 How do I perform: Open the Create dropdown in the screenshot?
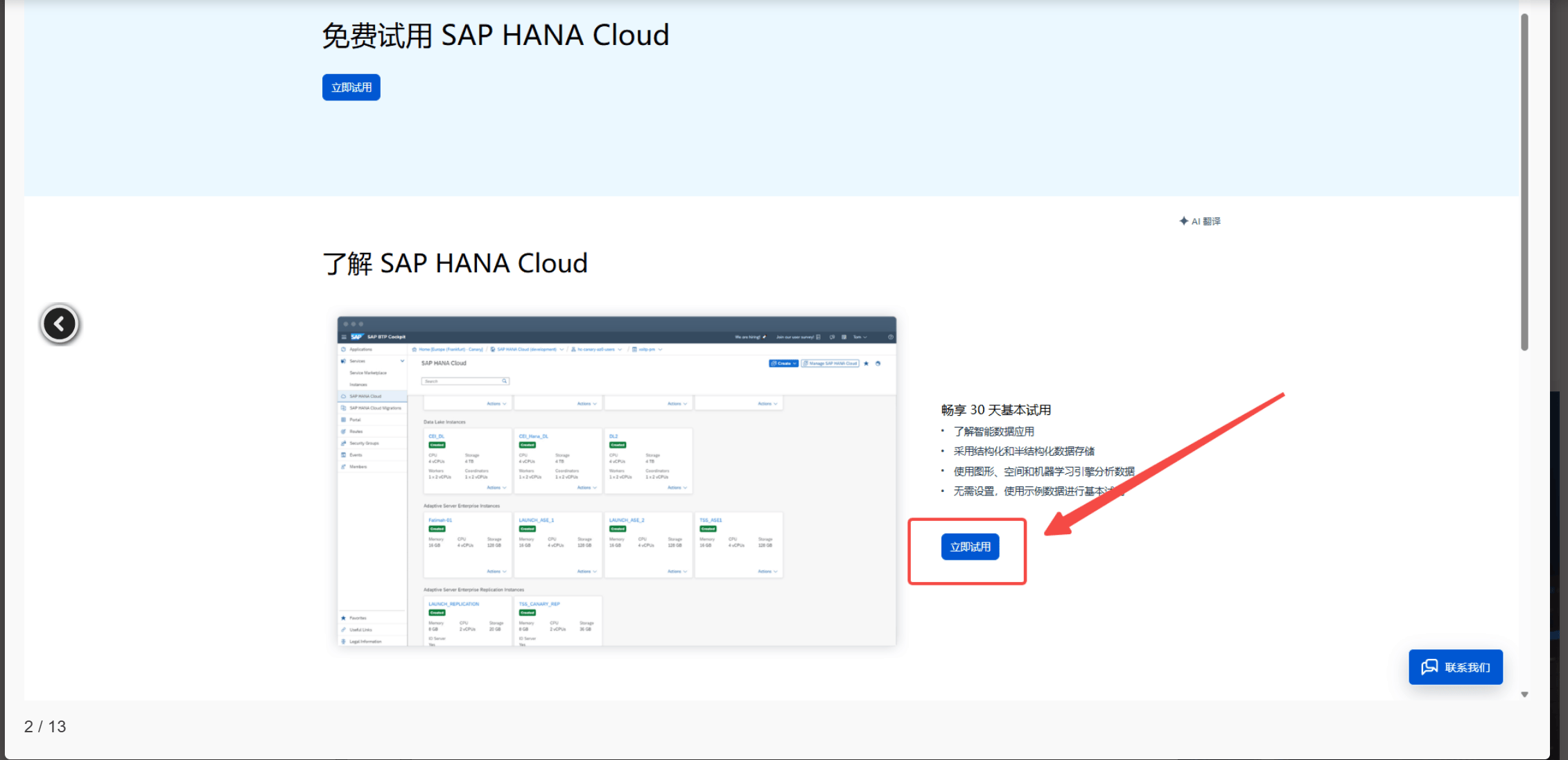pos(783,364)
